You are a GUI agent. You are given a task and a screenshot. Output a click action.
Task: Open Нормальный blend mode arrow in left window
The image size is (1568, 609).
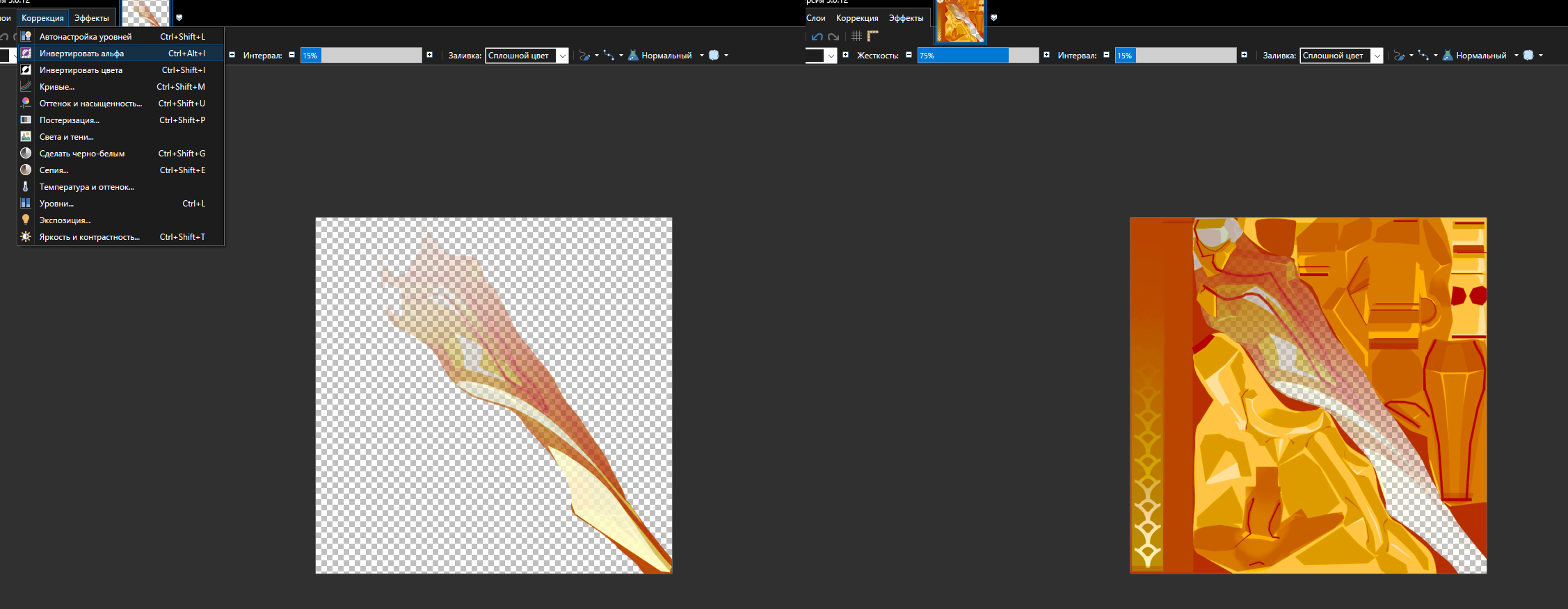[x=701, y=56]
